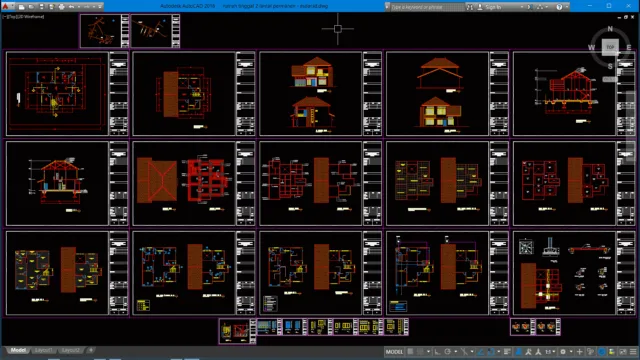Open the Workspace Switching dropdown arrow
Image resolution: width=640 pixels, height=360 pixels.
pos(571,352)
